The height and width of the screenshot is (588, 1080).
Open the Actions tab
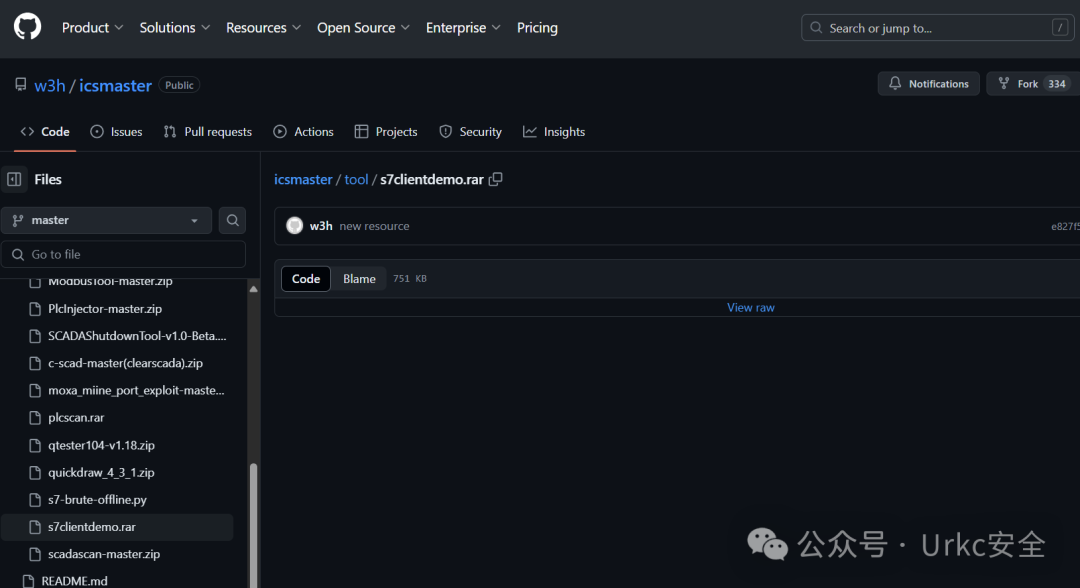304,132
